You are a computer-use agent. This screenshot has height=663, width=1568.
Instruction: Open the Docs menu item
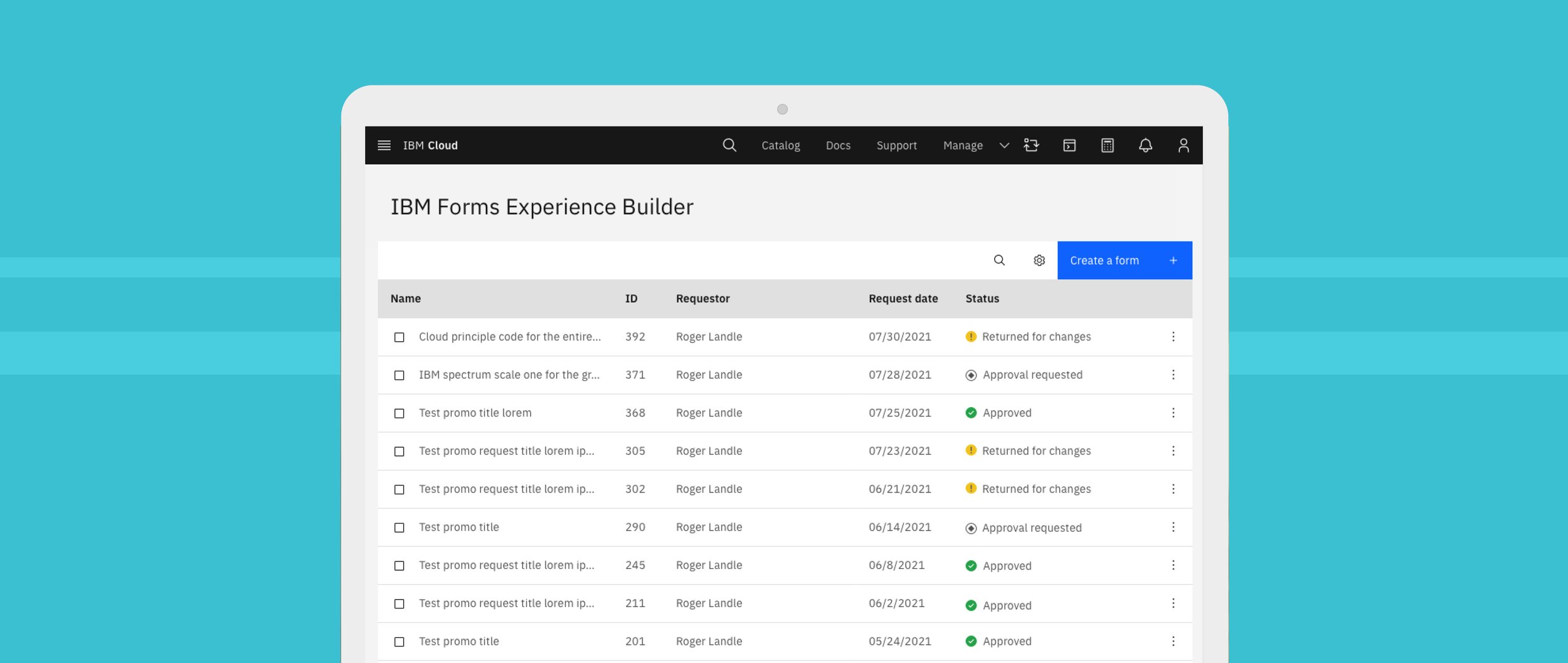tap(838, 146)
